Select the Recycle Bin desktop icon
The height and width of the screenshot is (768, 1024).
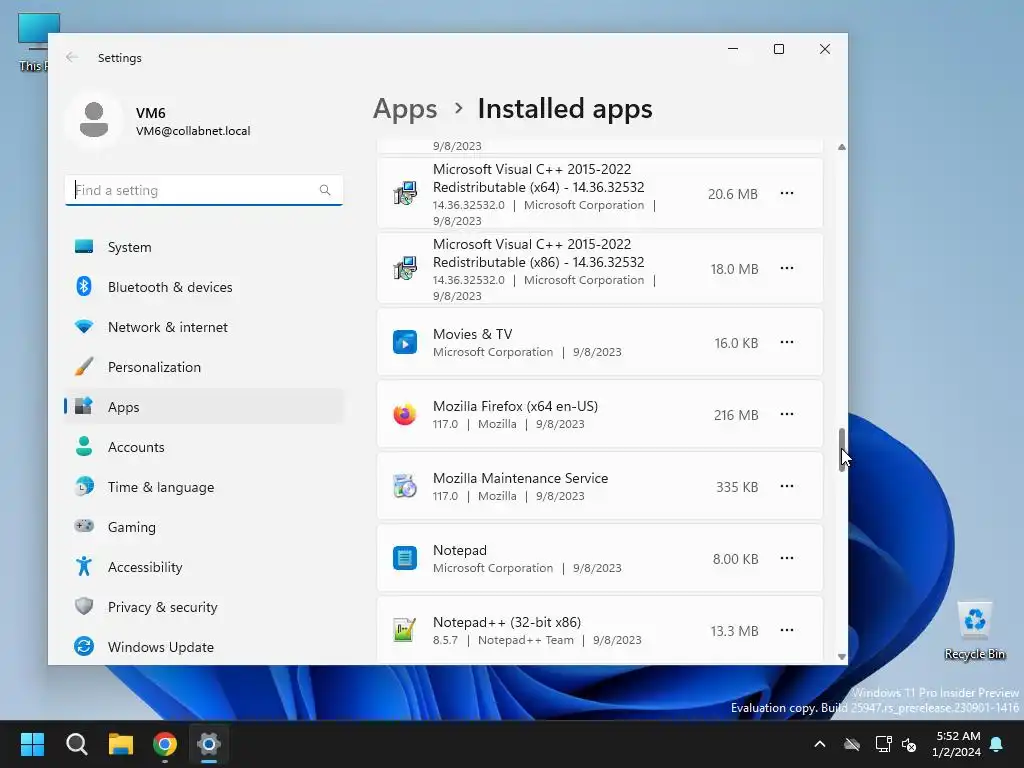(974, 630)
